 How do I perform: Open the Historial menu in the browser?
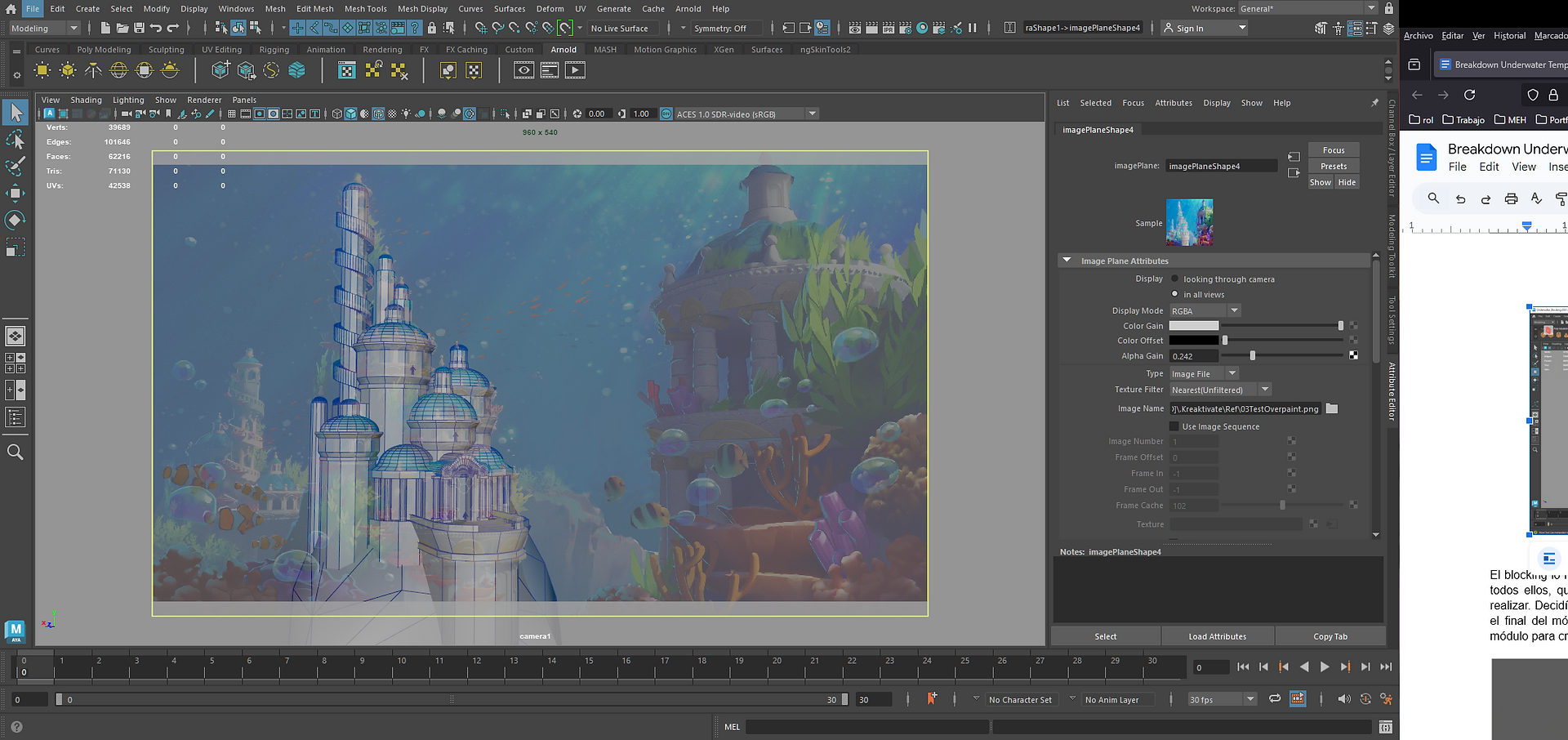point(1509,36)
